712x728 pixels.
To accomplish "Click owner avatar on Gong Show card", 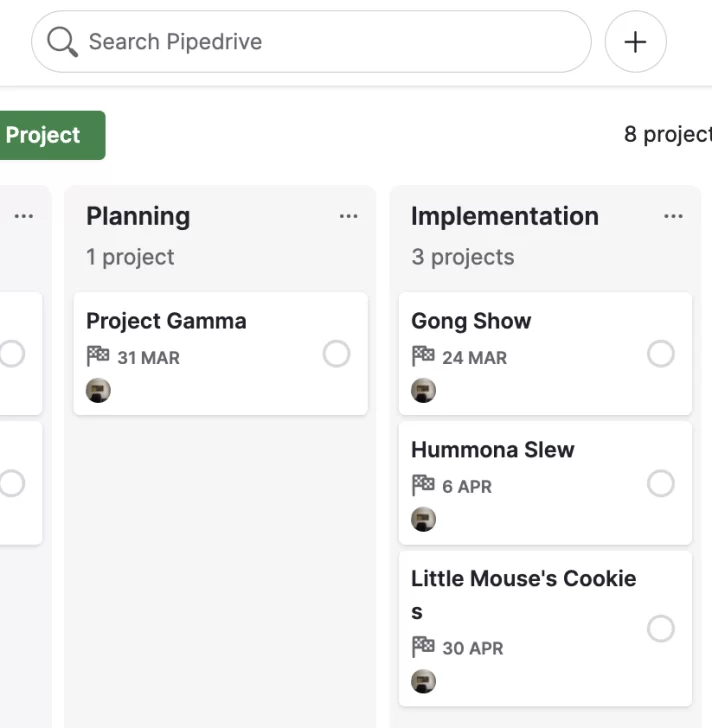I will (x=423, y=390).
